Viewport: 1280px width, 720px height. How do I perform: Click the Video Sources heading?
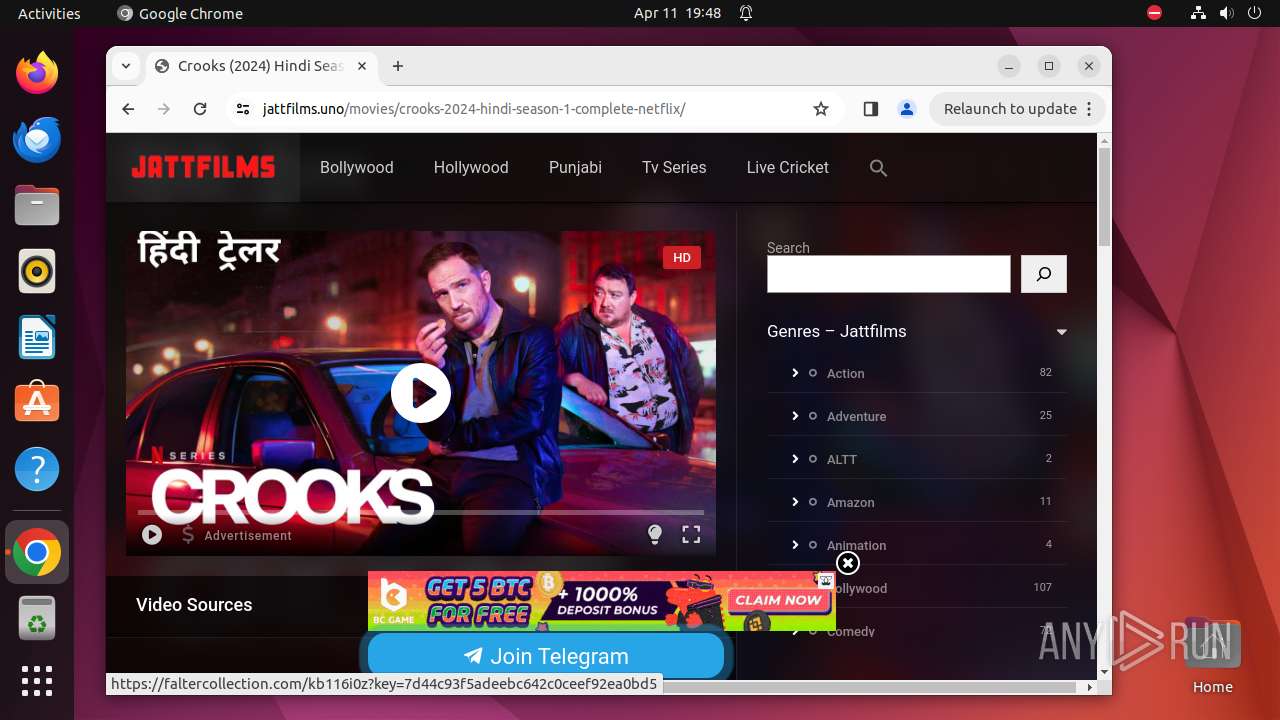tap(194, 605)
